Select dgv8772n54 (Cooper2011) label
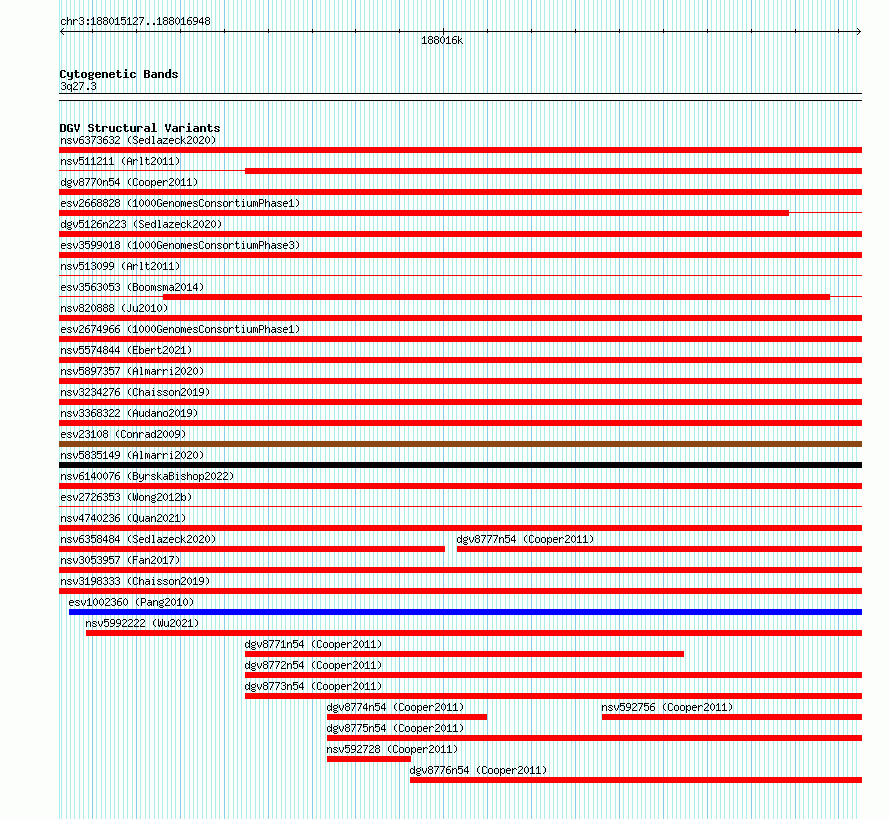890x819 pixels. coord(313,665)
